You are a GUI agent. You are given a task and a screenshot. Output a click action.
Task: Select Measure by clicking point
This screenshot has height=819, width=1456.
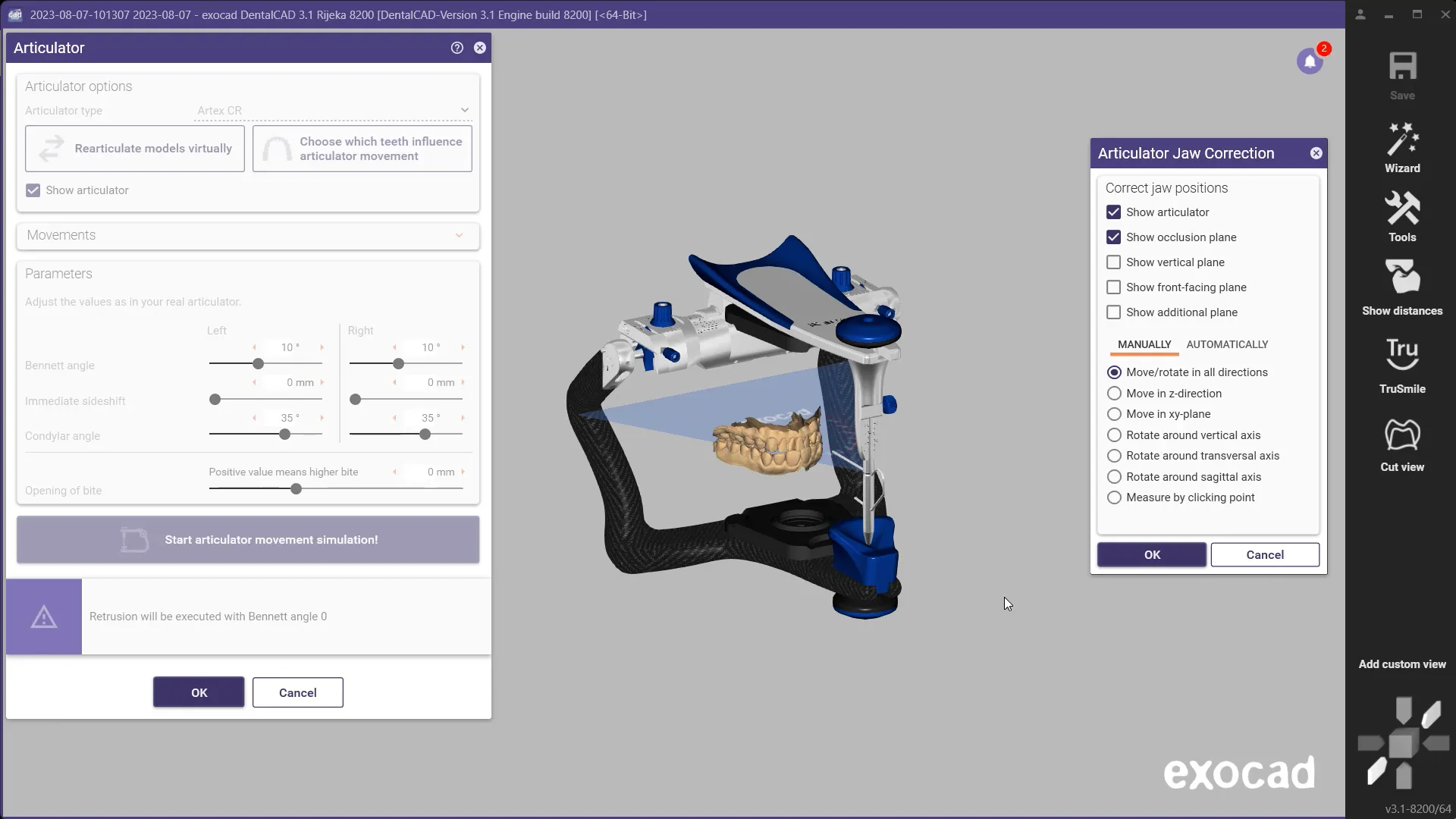(x=1114, y=497)
